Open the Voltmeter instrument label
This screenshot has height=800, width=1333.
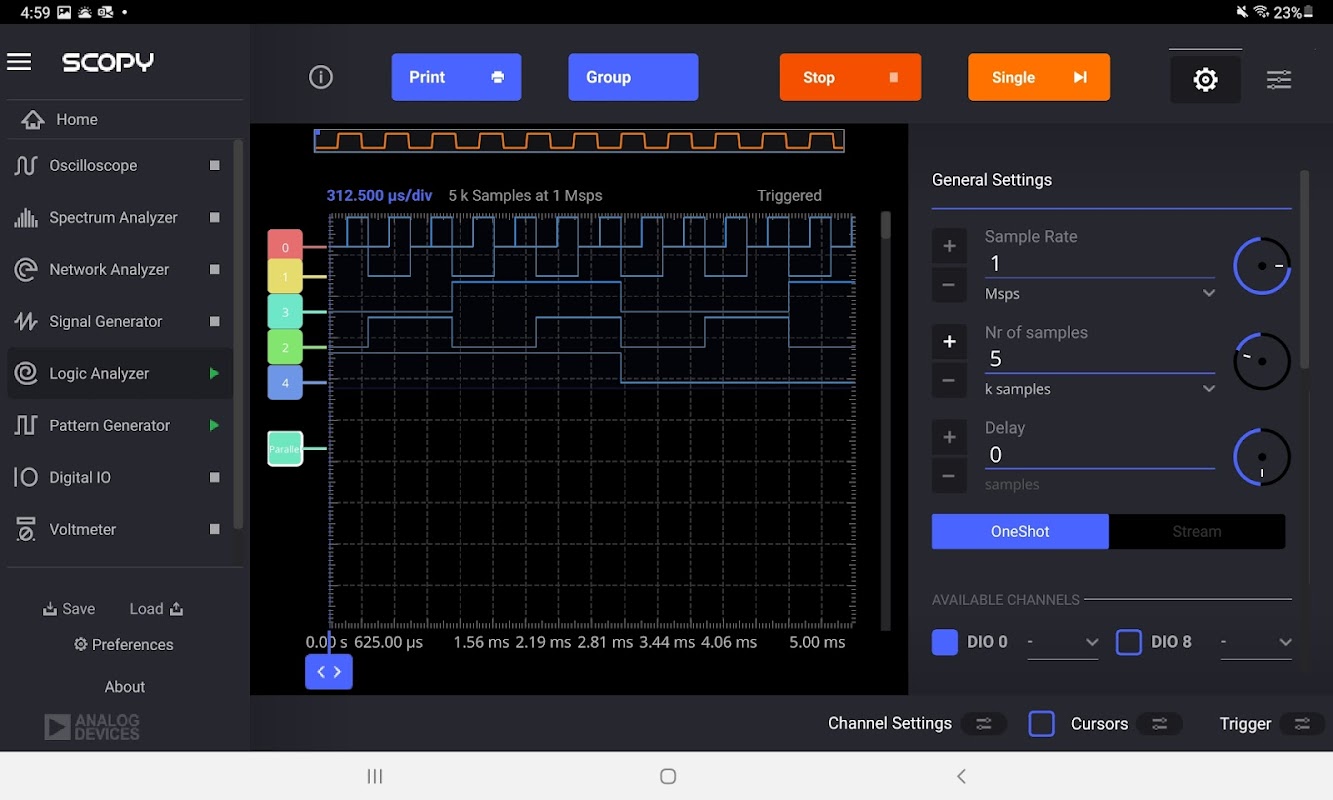(83, 529)
